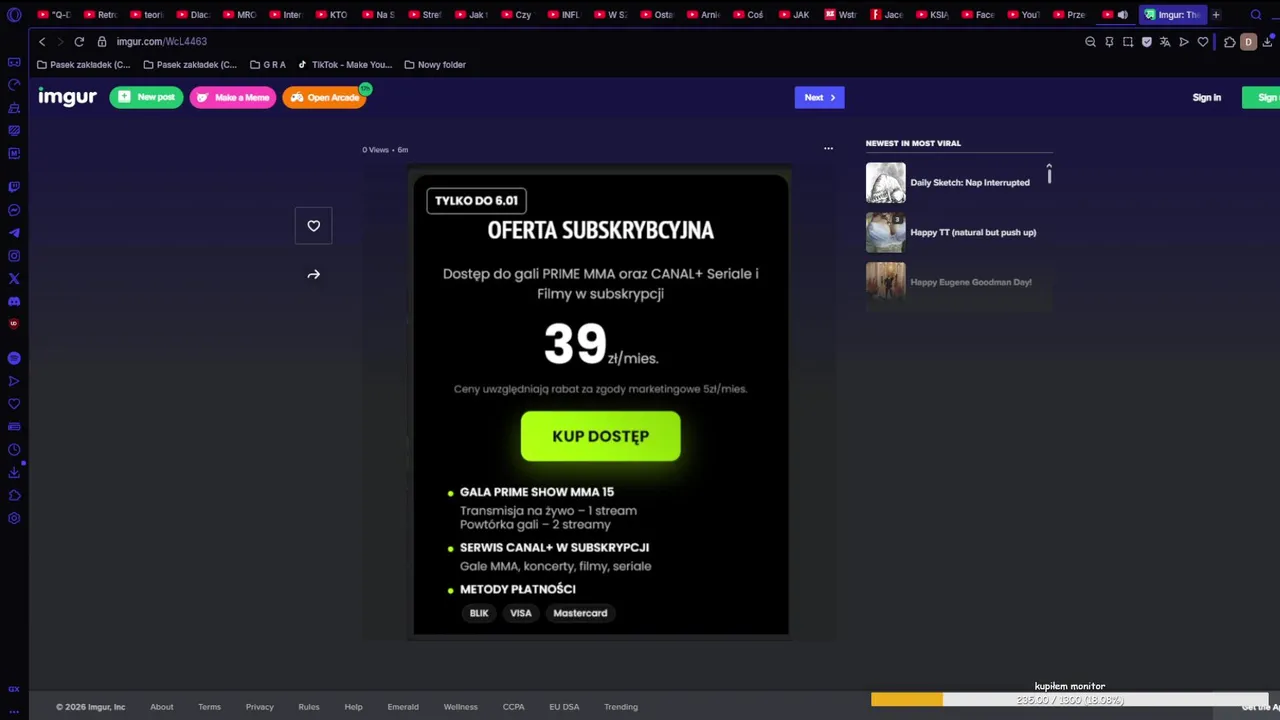Open the Opera menu logo
Image resolution: width=1280 pixels, height=720 pixels.
click(14, 15)
